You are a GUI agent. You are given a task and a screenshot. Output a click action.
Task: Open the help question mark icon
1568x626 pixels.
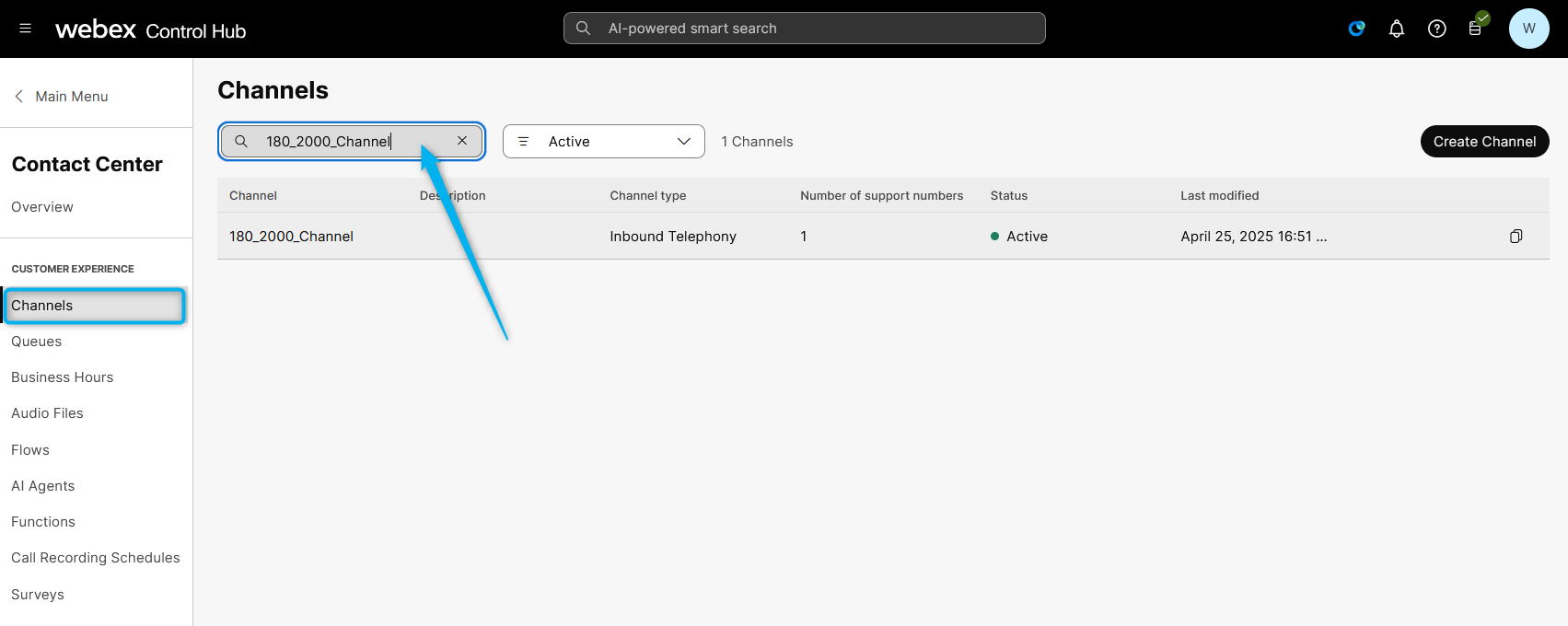click(1436, 29)
